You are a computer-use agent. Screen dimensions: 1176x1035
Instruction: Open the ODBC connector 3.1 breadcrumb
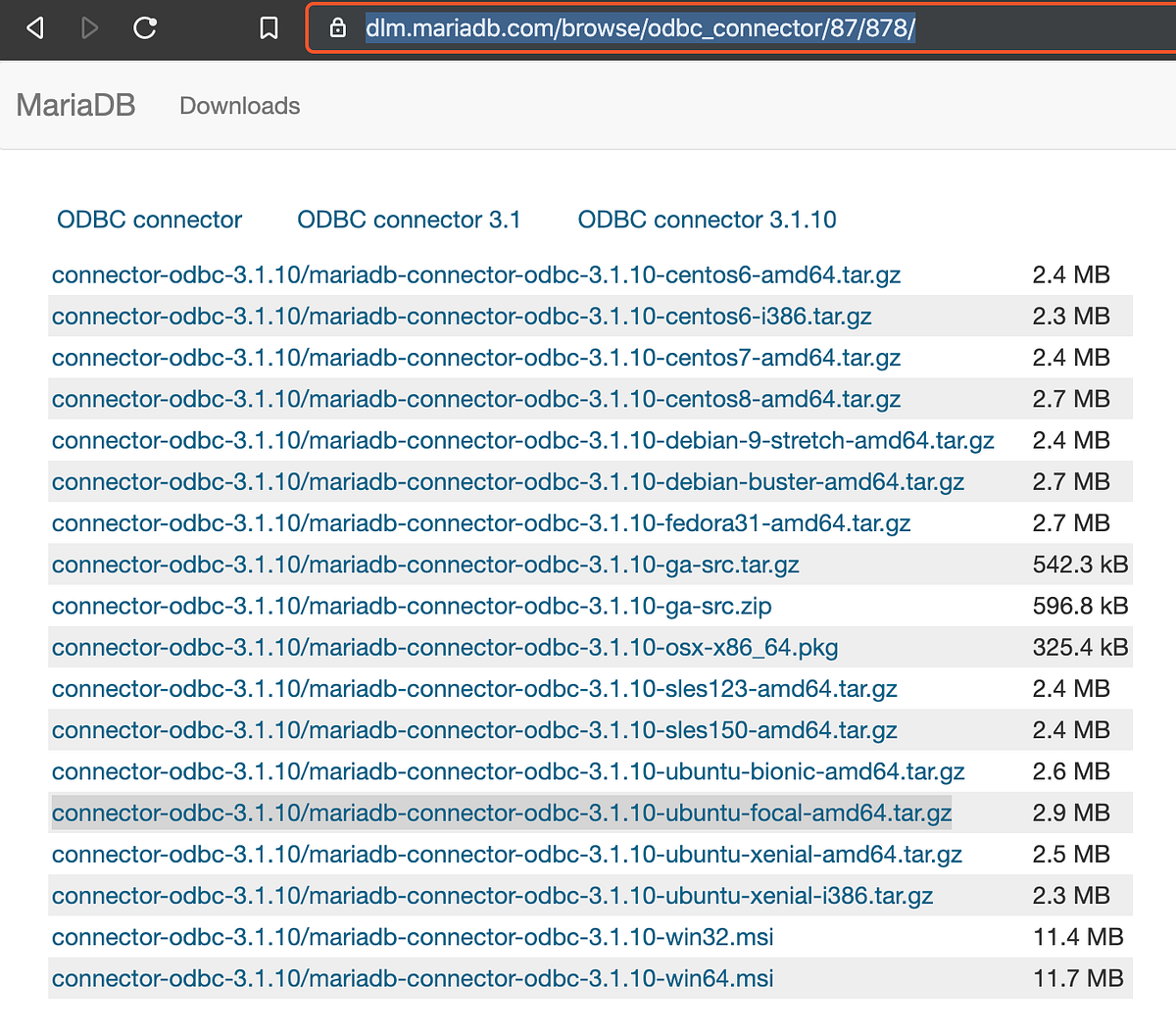[x=409, y=220]
